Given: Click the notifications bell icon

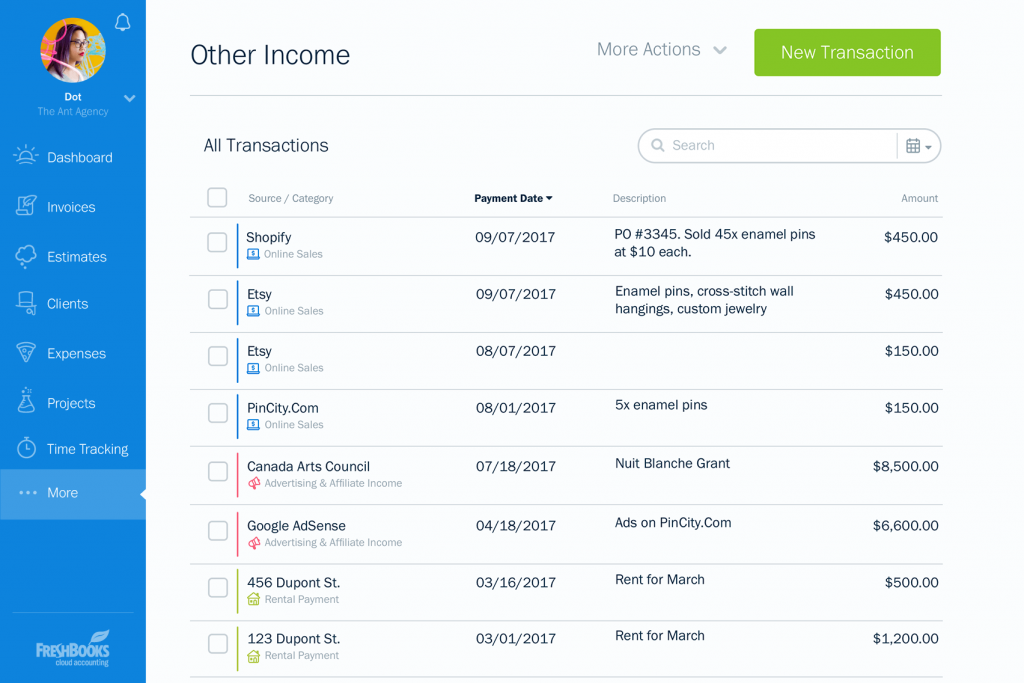Looking at the screenshot, I should (x=122, y=22).
